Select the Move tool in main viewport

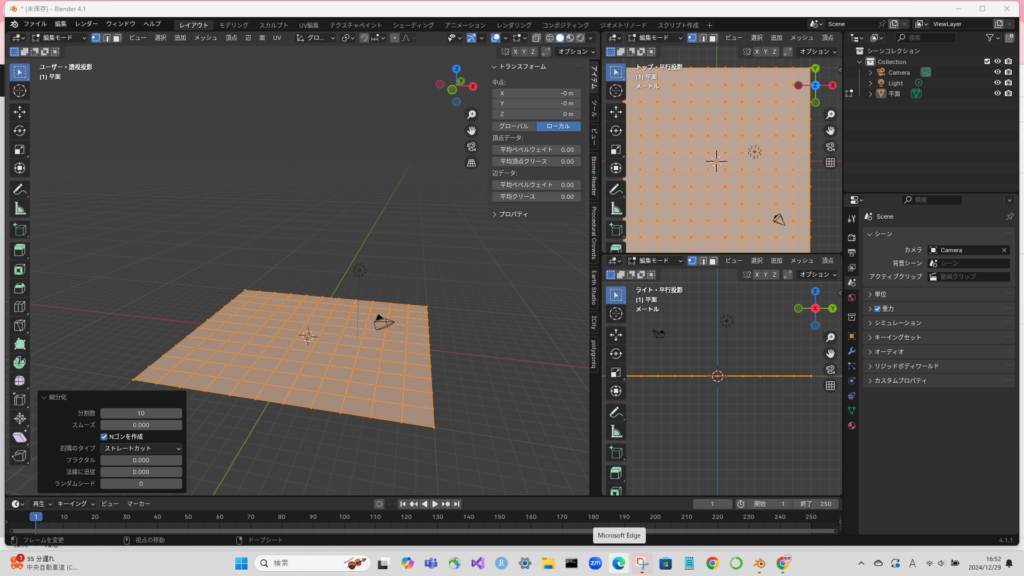click(20, 111)
